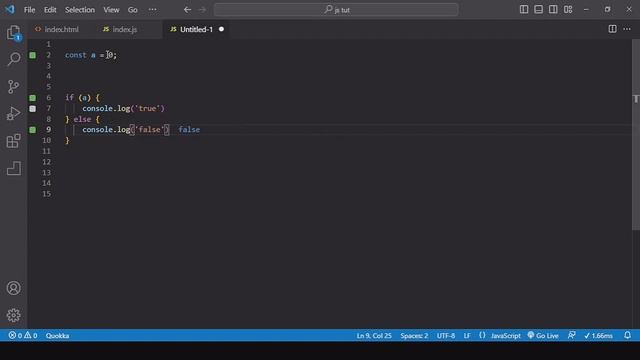The image size is (640, 360).
Task: Open the hidden menus ellipsis after Go
Action: (x=152, y=9)
